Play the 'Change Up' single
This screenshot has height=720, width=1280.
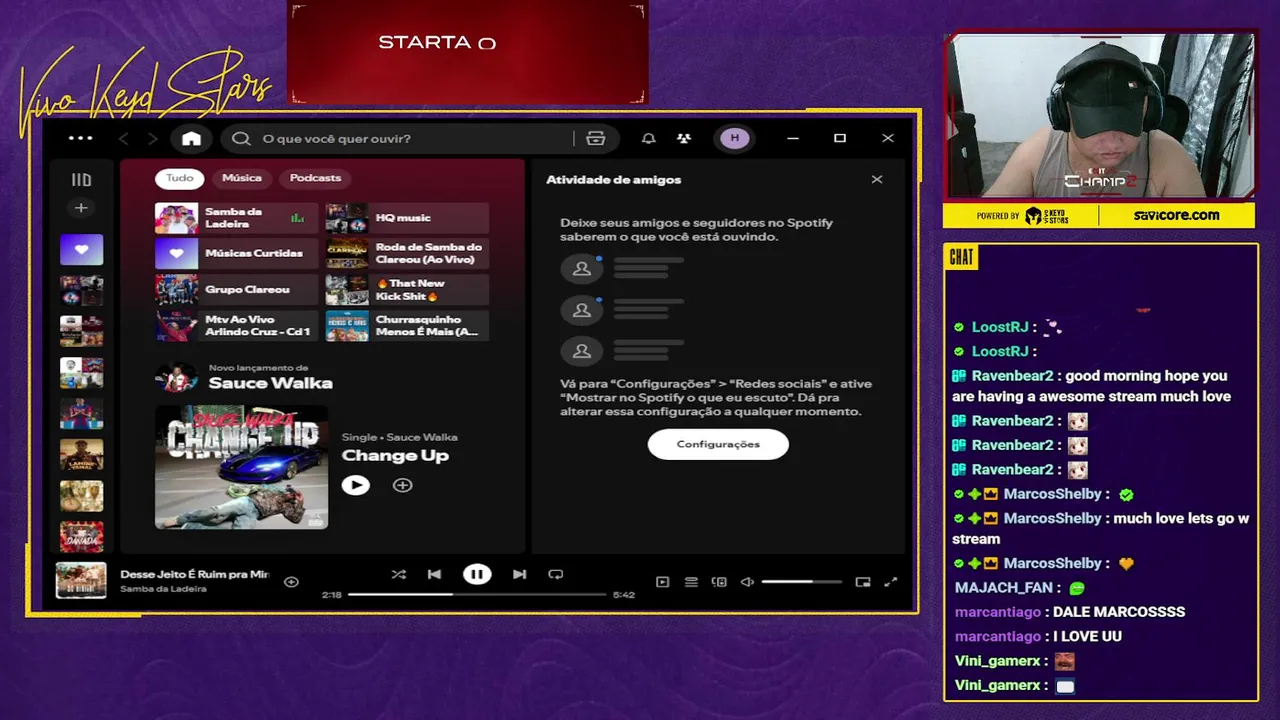[x=356, y=485]
